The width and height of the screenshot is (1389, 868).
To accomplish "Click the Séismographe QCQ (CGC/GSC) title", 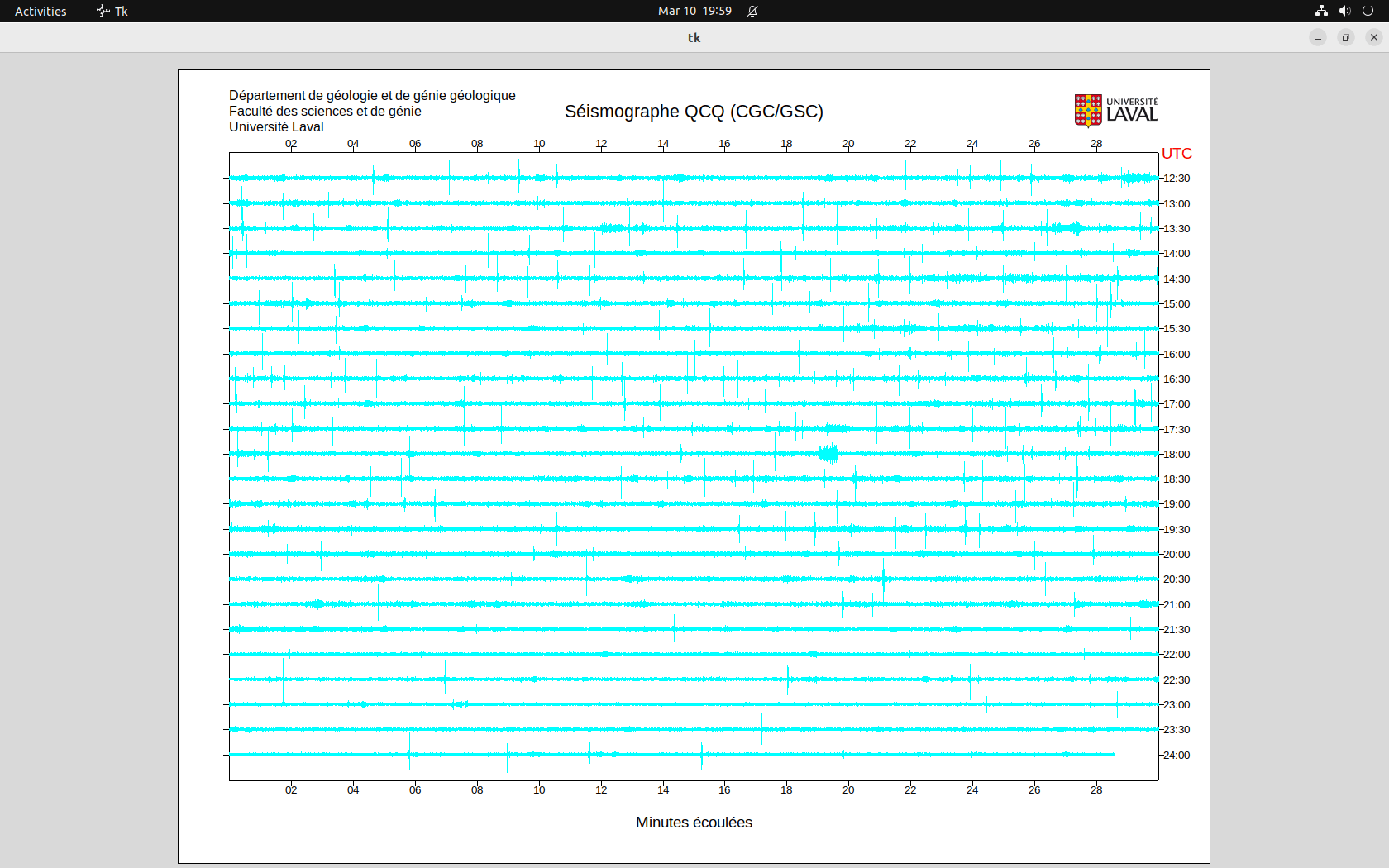I will pyautogui.click(x=694, y=112).
